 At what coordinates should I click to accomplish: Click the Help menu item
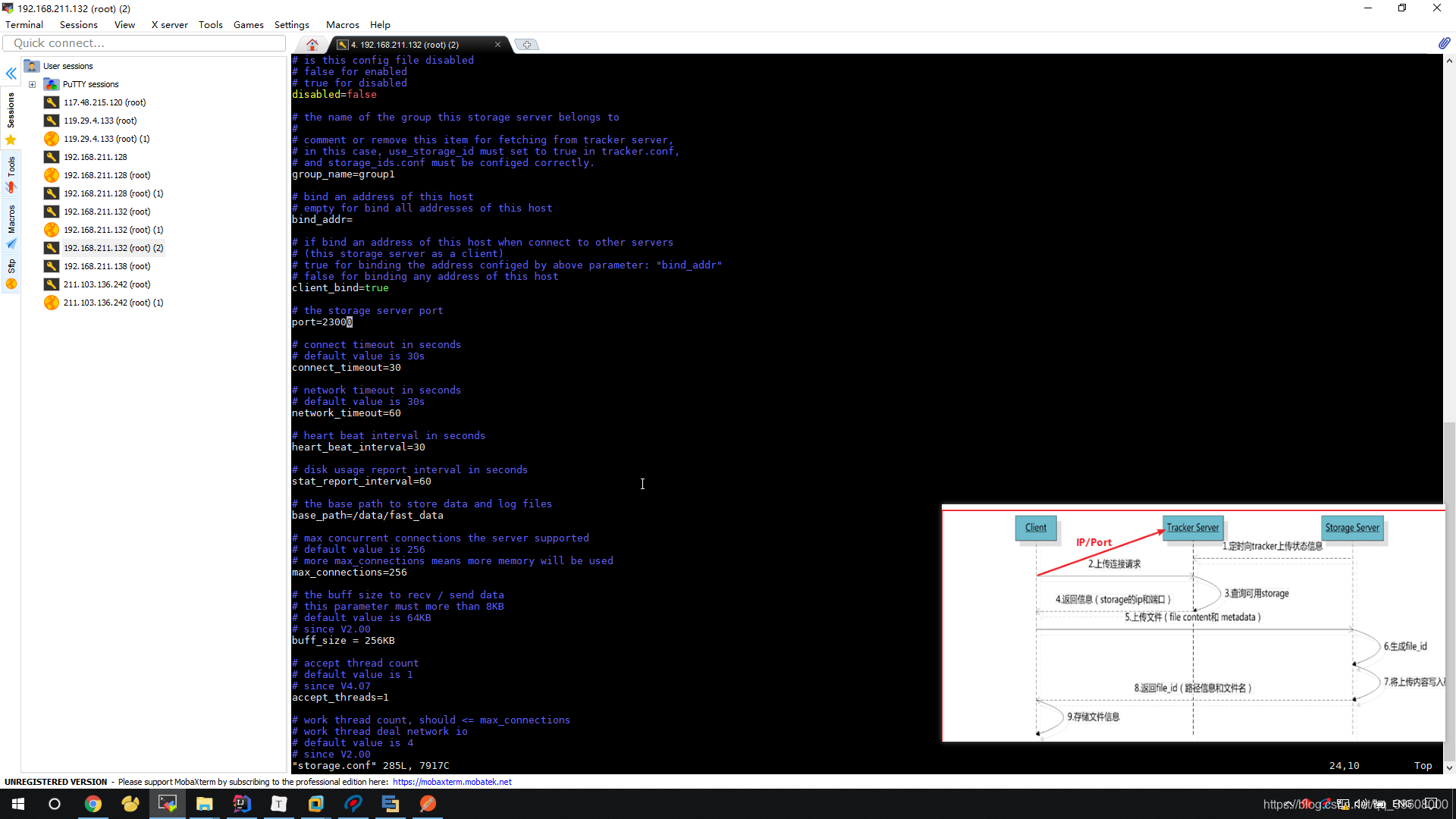click(x=380, y=24)
